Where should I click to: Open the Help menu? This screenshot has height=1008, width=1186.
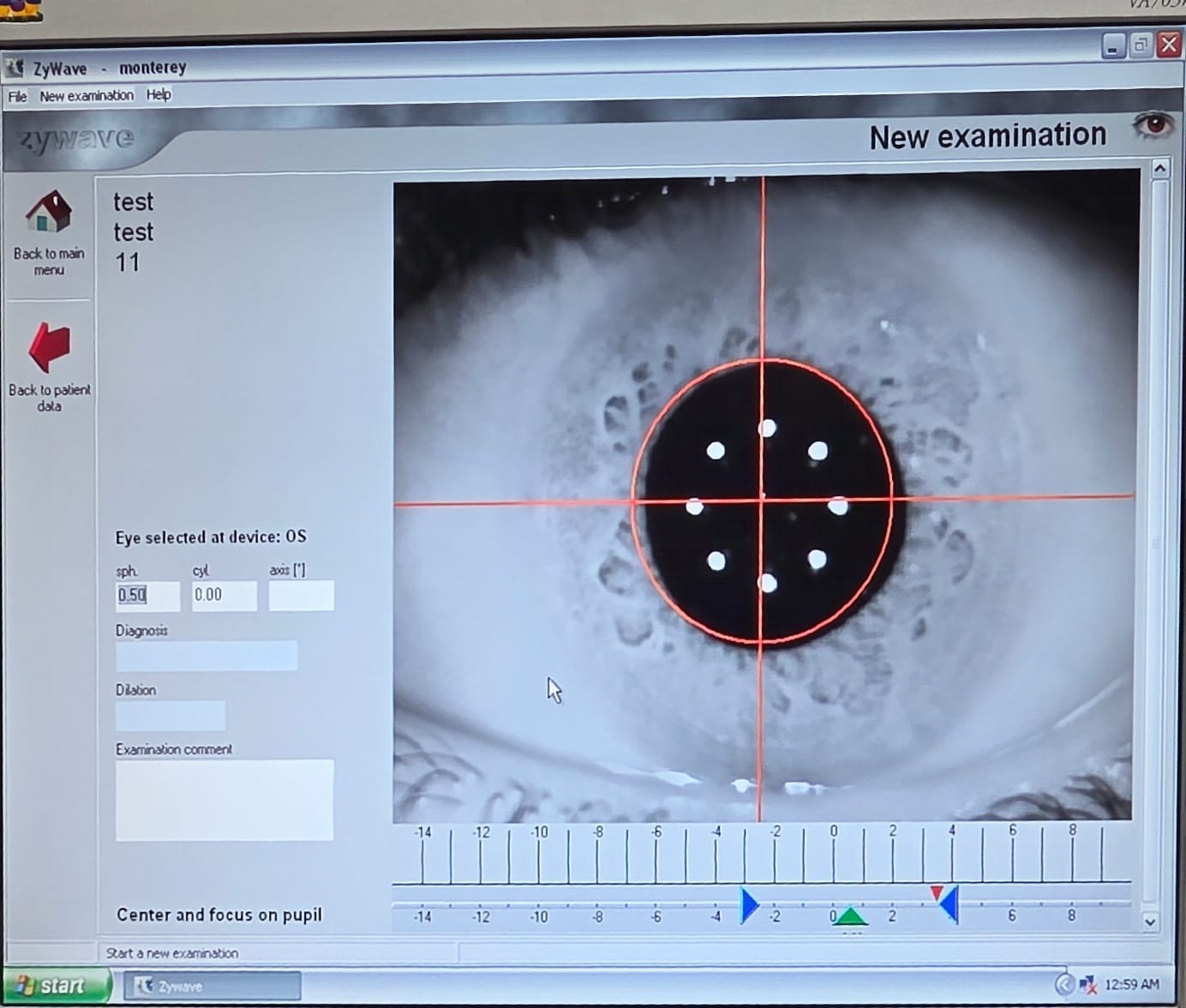(159, 95)
